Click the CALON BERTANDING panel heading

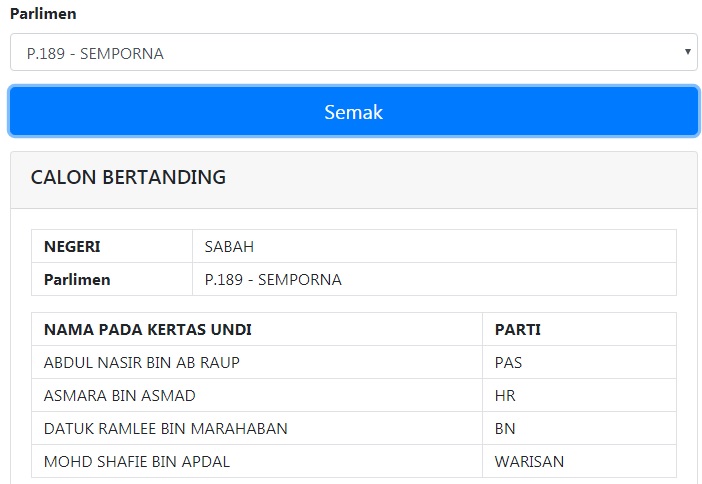coord(128,178)
